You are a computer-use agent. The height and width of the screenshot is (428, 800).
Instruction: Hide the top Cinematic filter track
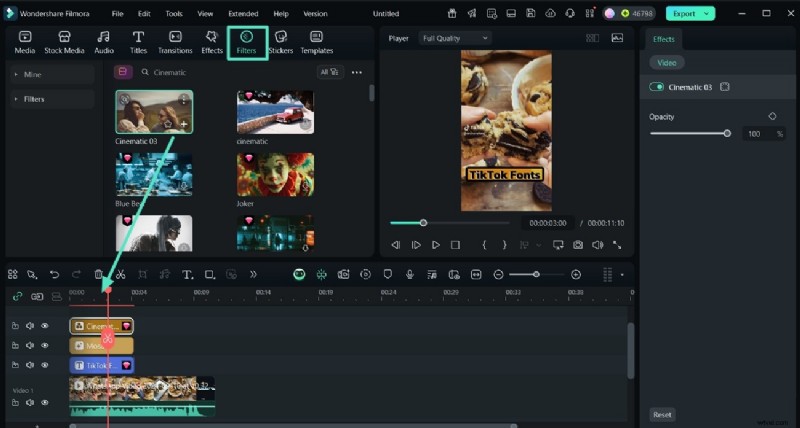(x=44, y=326)
